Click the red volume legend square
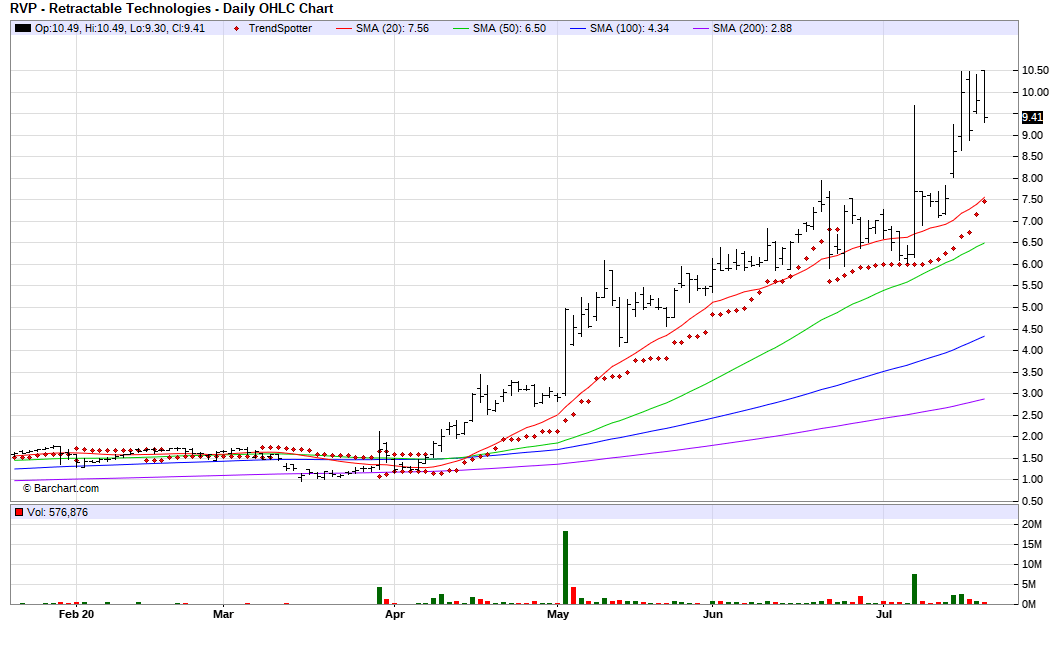This screenshot has height=645, width=1060. [x=19, y=512]
